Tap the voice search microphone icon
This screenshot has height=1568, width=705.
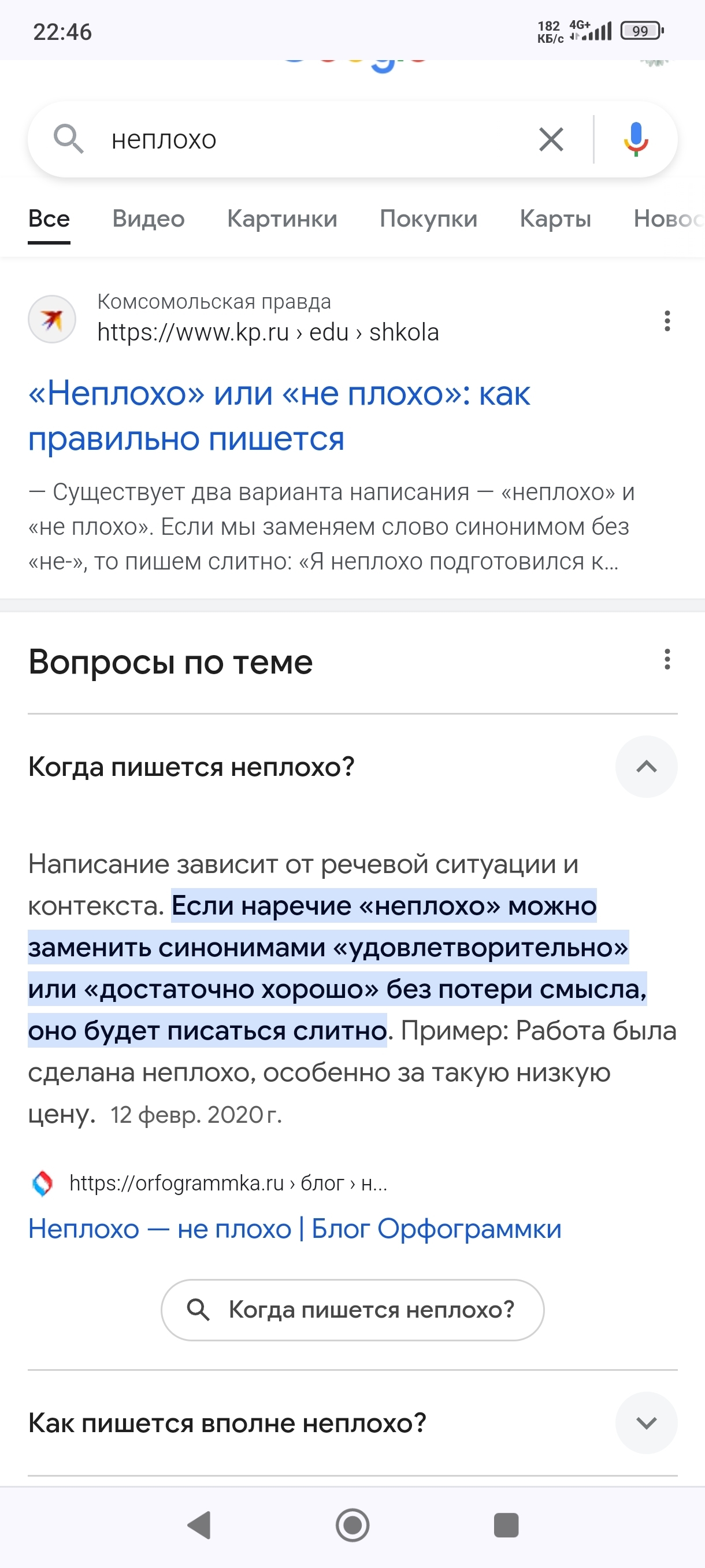636,139
